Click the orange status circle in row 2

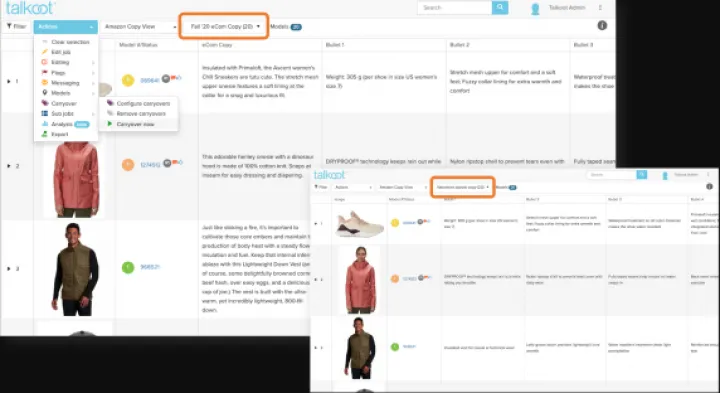[x=128, y=164]
